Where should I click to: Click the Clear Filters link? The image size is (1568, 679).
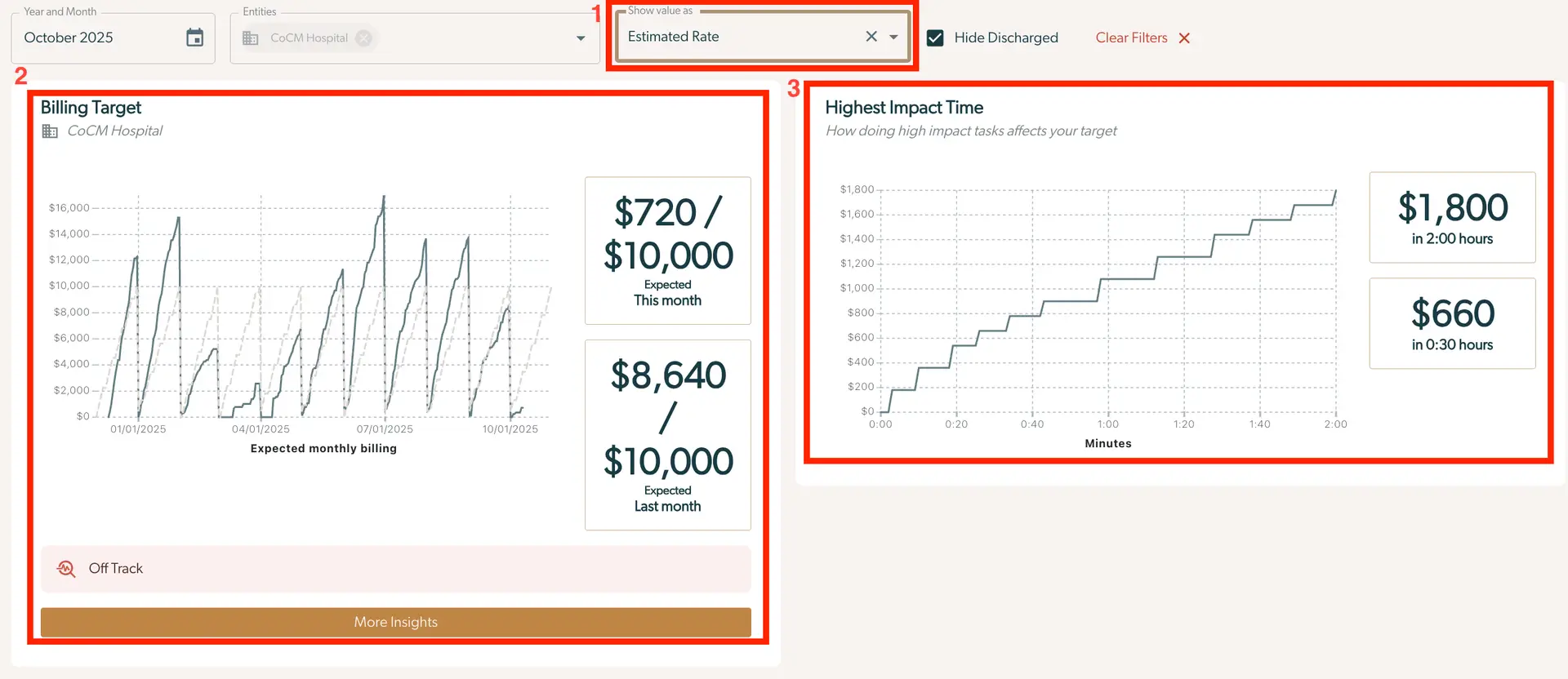pyautogui.click(x=1131, y=38)
